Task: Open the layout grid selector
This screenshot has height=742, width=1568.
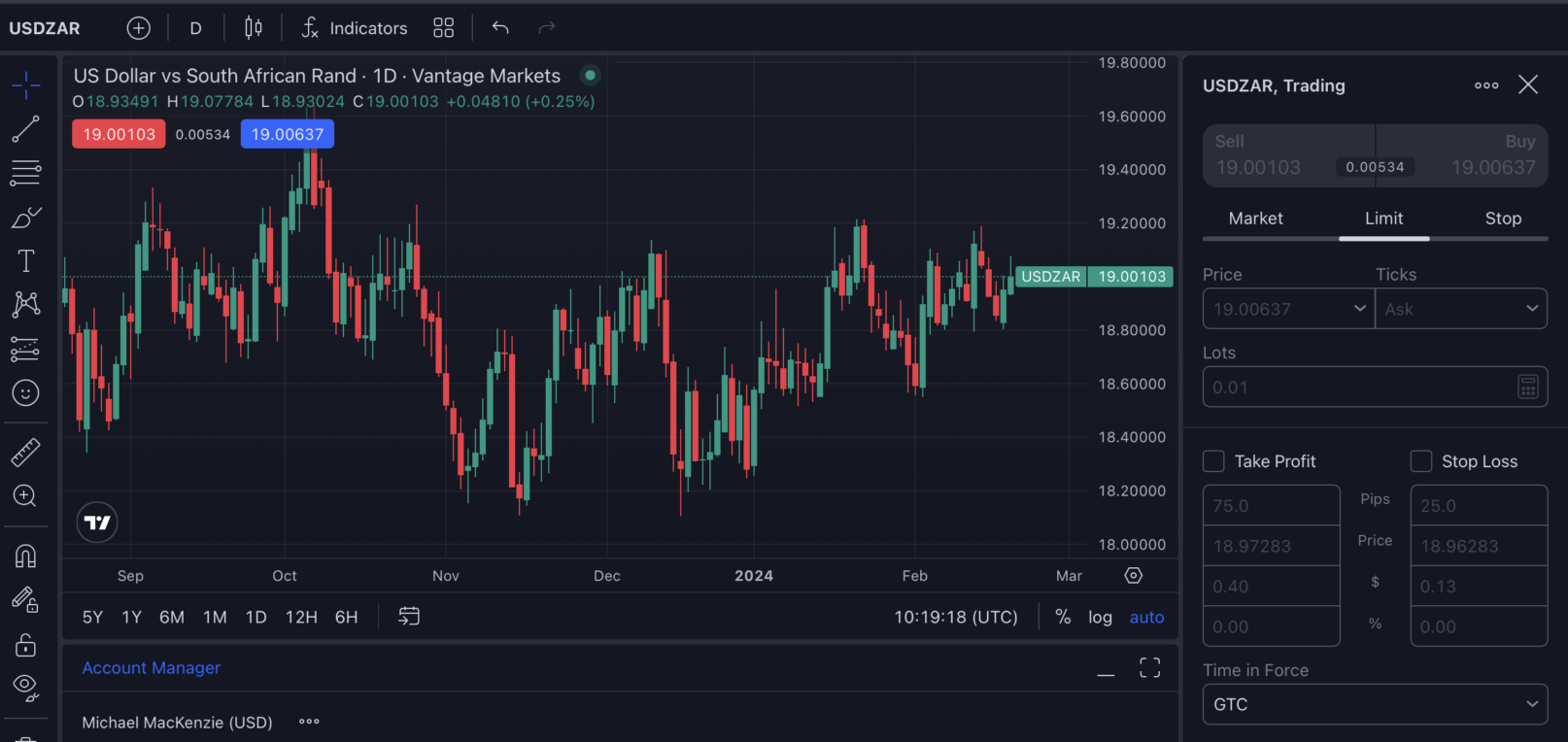Action: coord(444,28)
